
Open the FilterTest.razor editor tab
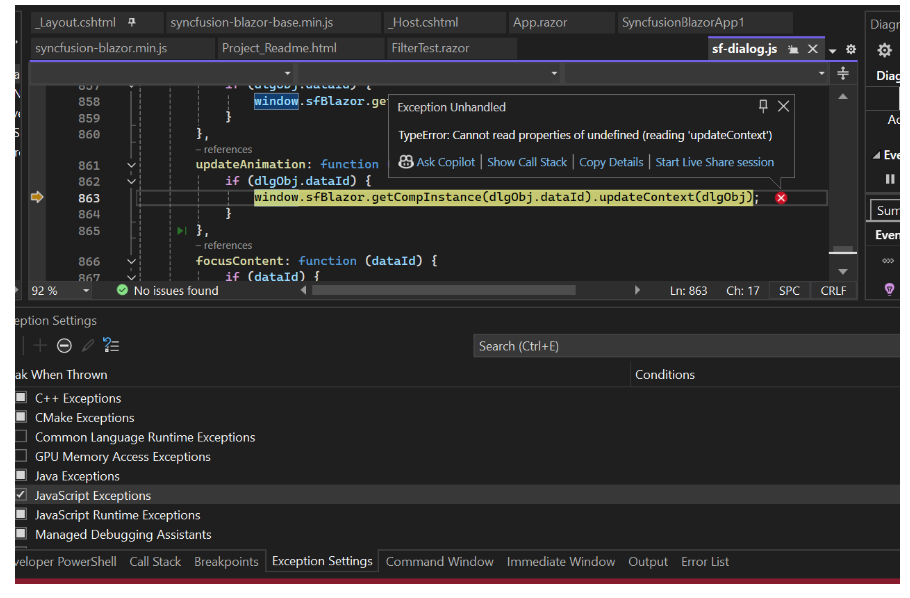tap(430, 48)
